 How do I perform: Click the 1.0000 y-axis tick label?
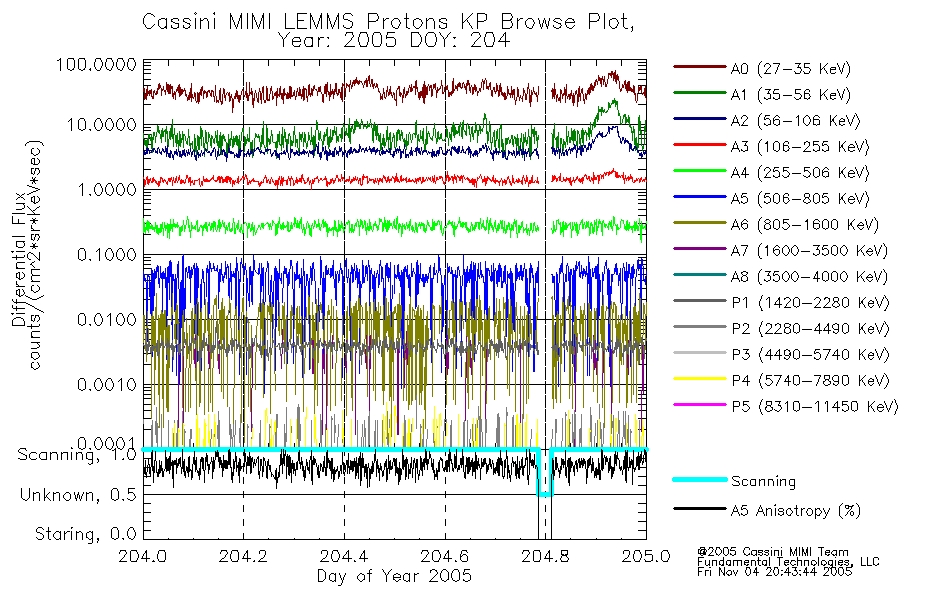[107, 190]
